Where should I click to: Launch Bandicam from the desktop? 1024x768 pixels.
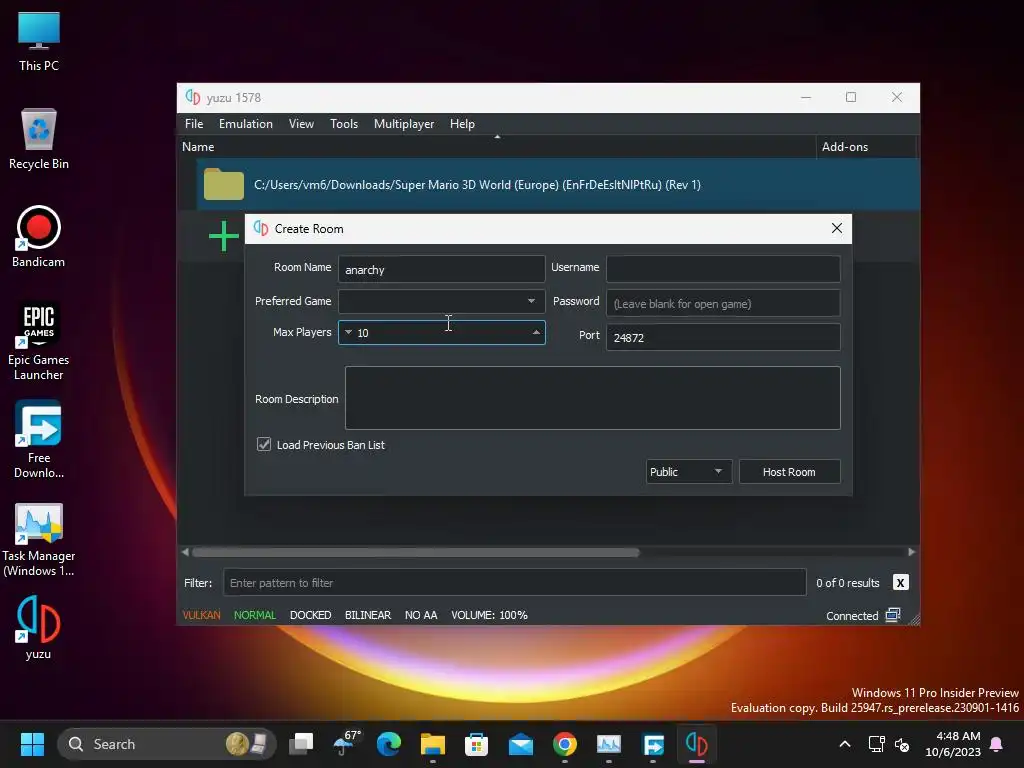coord(39,236)
